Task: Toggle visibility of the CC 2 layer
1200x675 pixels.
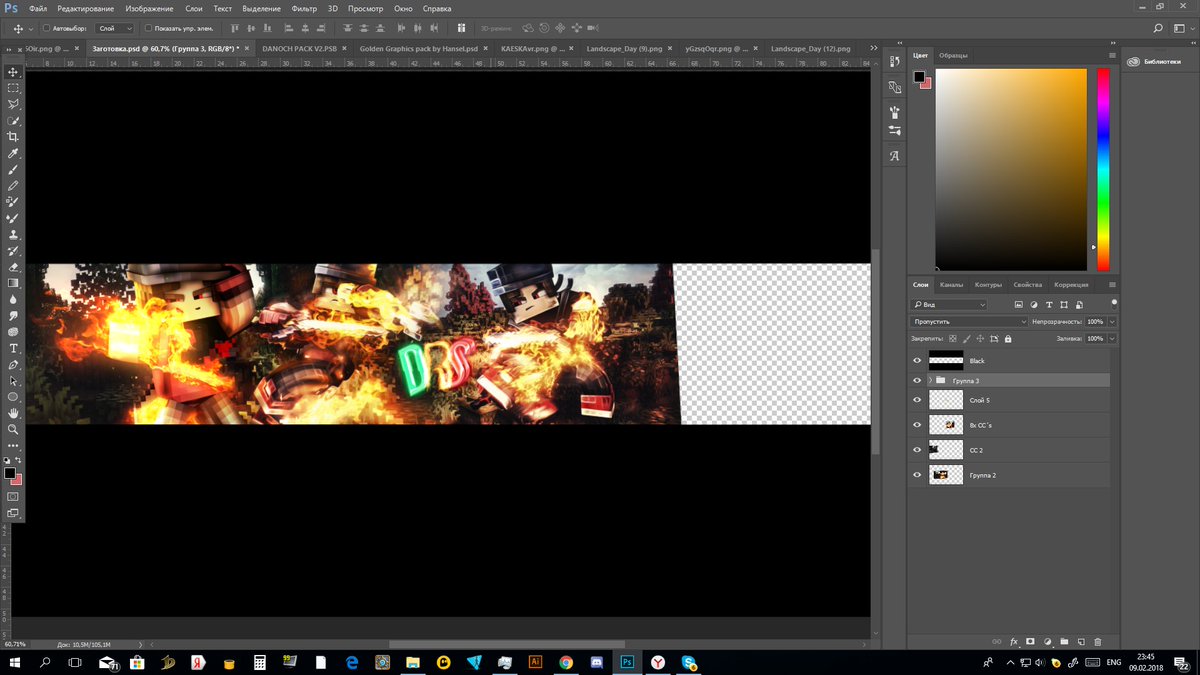Action: (917, 449)
